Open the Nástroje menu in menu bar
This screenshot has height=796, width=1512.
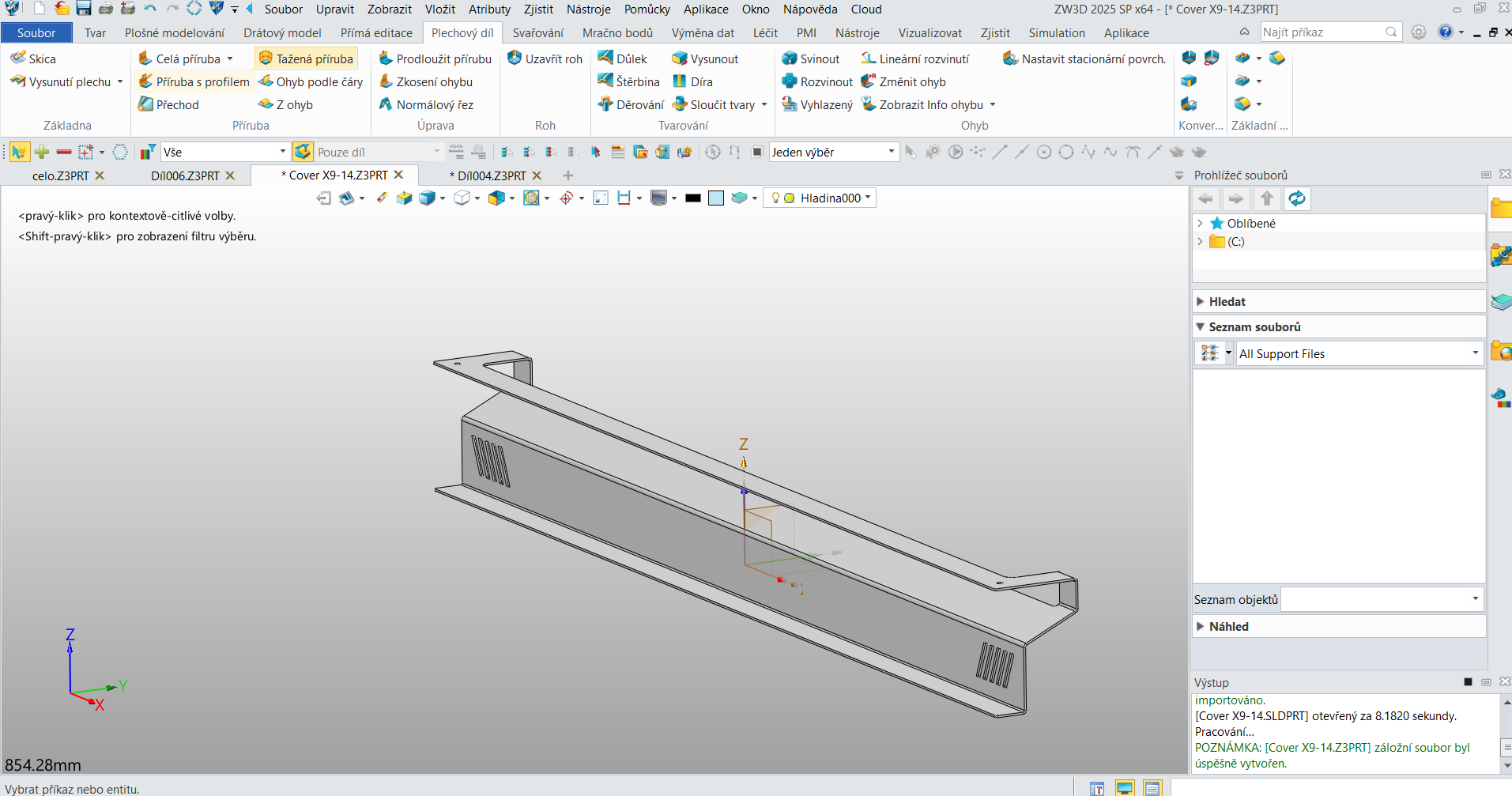tap(588, 9)
